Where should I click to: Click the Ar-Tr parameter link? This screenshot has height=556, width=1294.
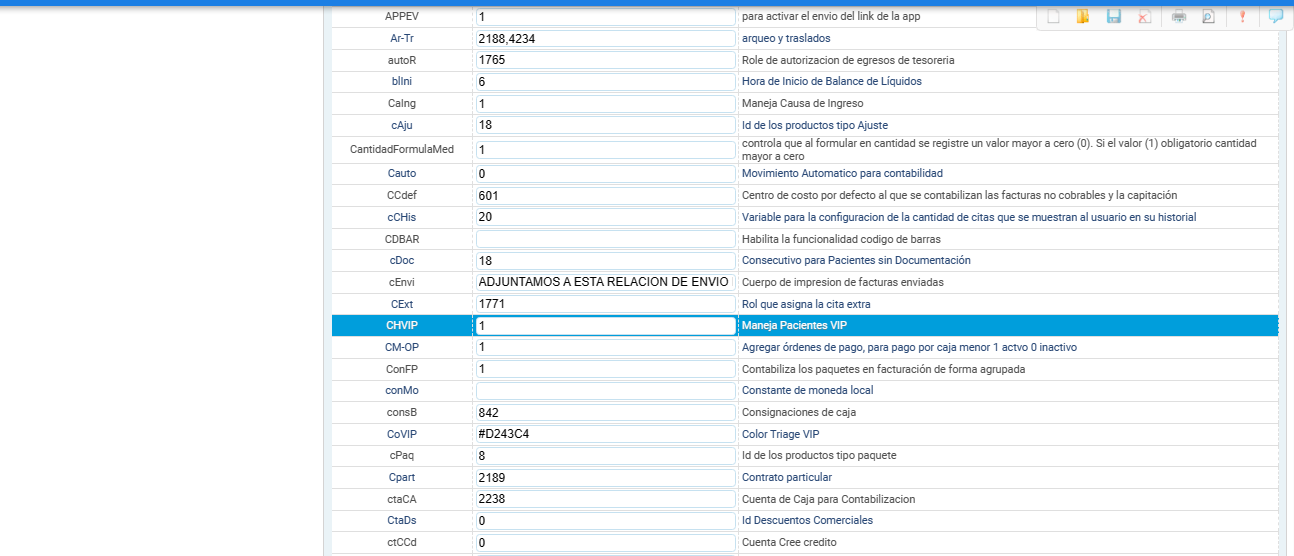pos(401,38)
